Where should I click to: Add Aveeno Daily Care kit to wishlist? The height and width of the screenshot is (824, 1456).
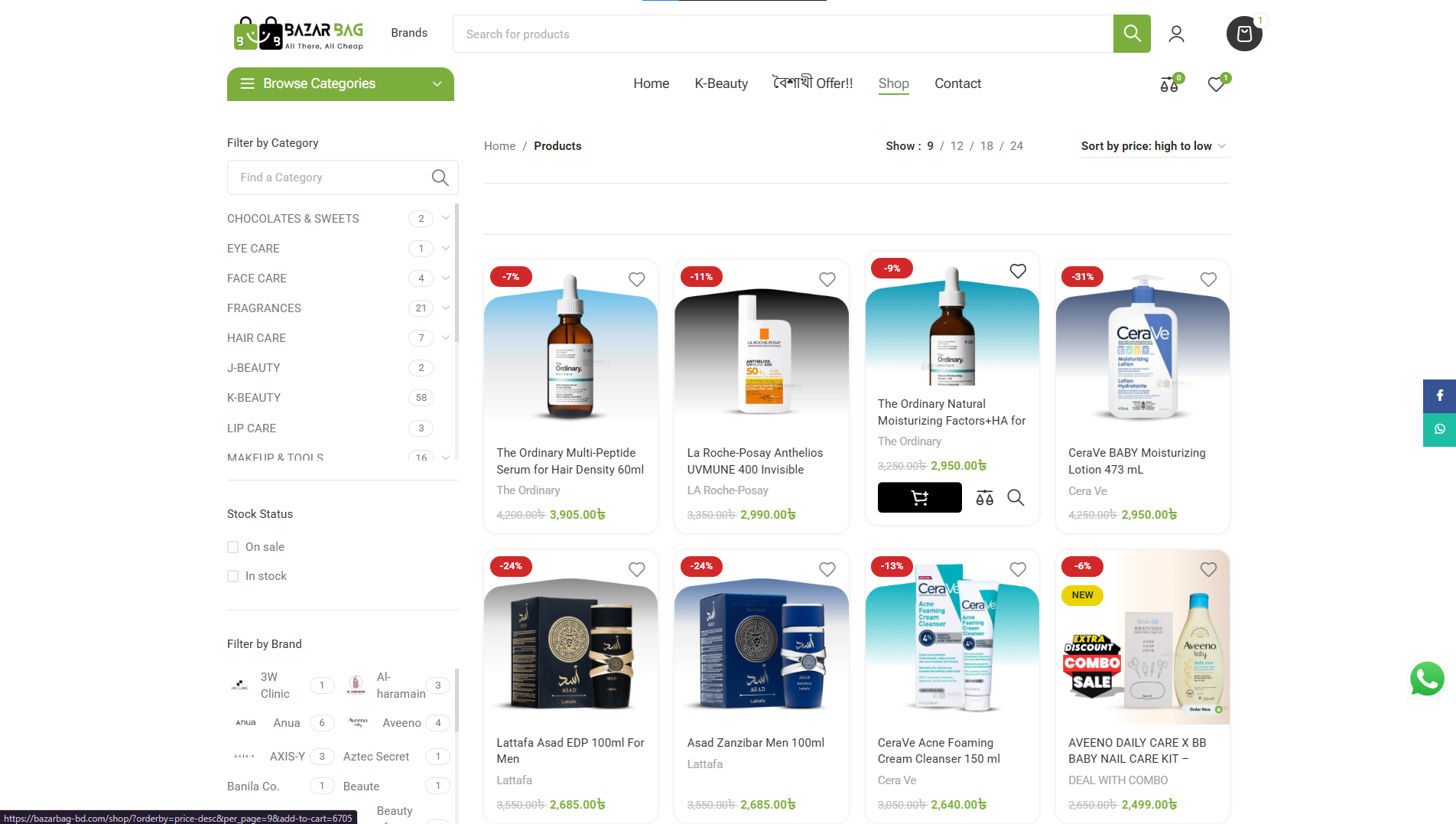click(x=1208, y=570)
